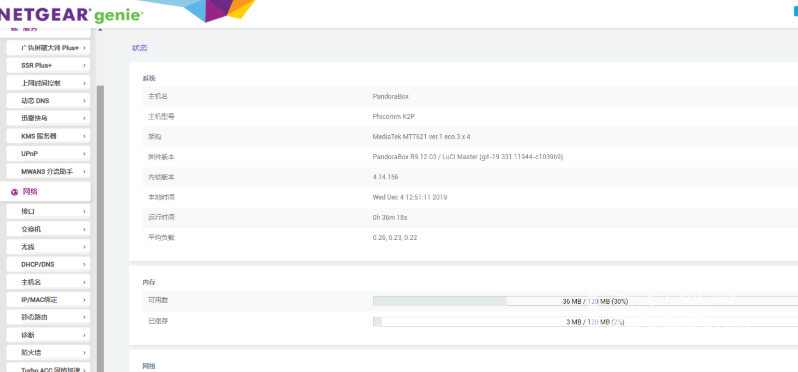This screenshot has height=372, width=798.
Task: Open 静态路由 page
Action: point(48,317)
